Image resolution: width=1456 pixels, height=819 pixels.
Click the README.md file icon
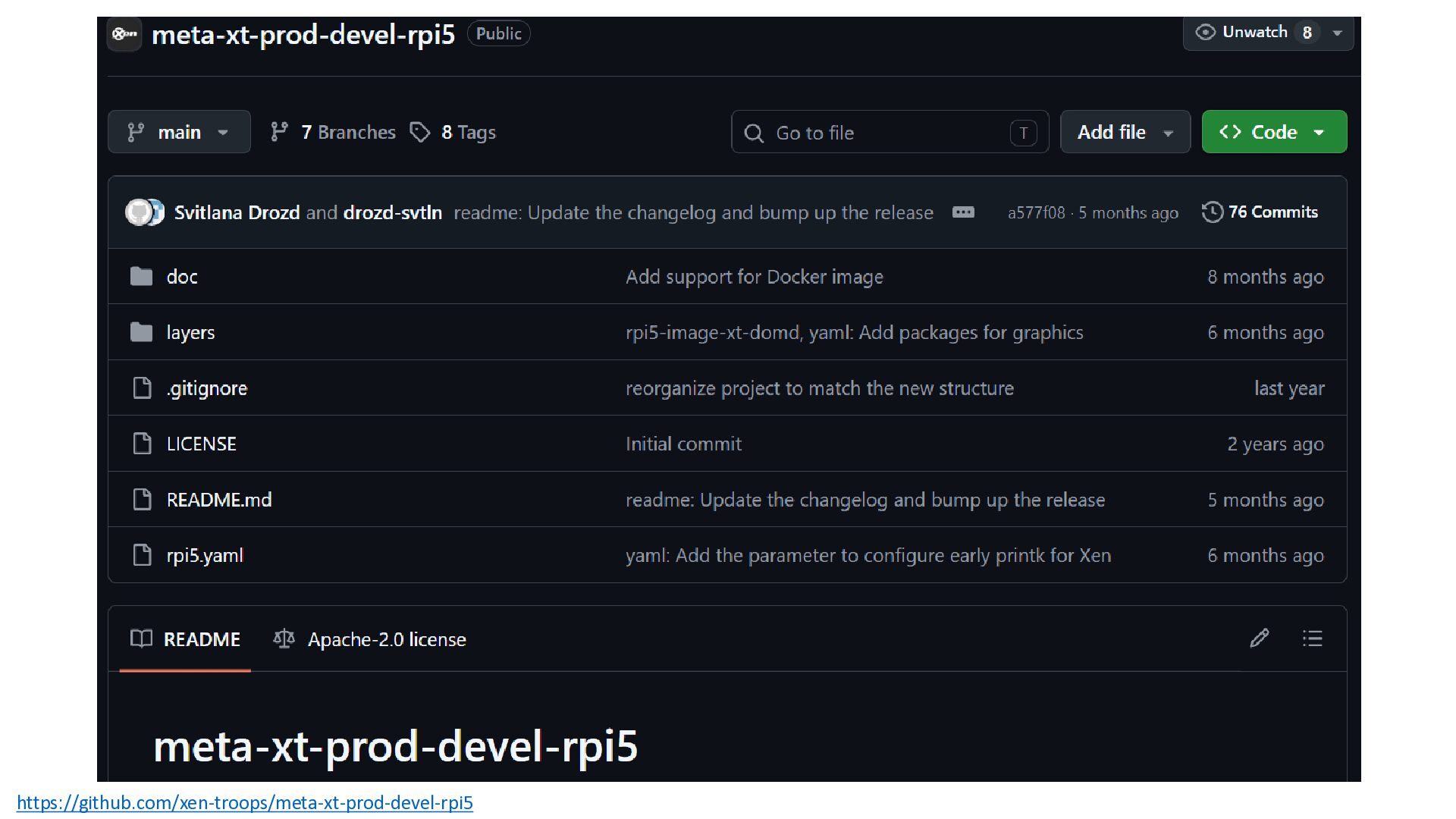pyautogui.click(x=142, y=500)
